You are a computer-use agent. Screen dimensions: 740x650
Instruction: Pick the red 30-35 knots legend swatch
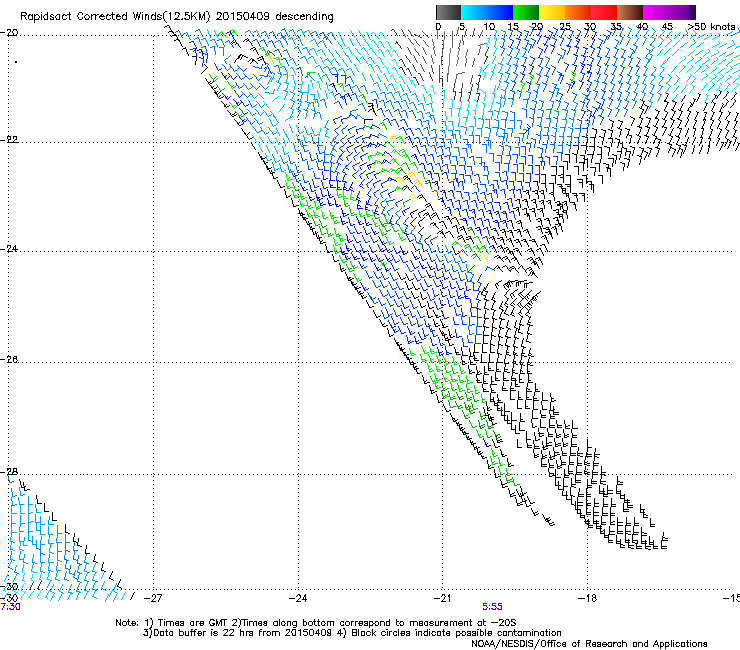(x=604, y=12)
